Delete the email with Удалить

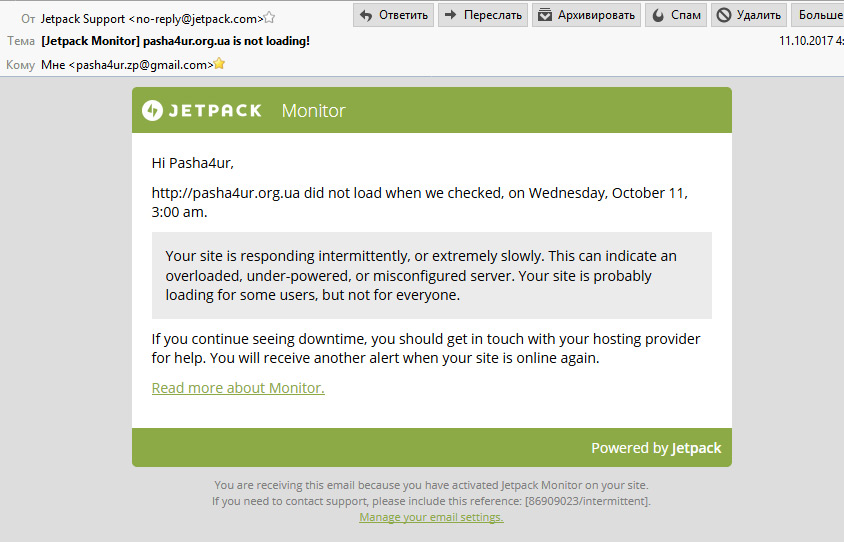click(749, 15)
